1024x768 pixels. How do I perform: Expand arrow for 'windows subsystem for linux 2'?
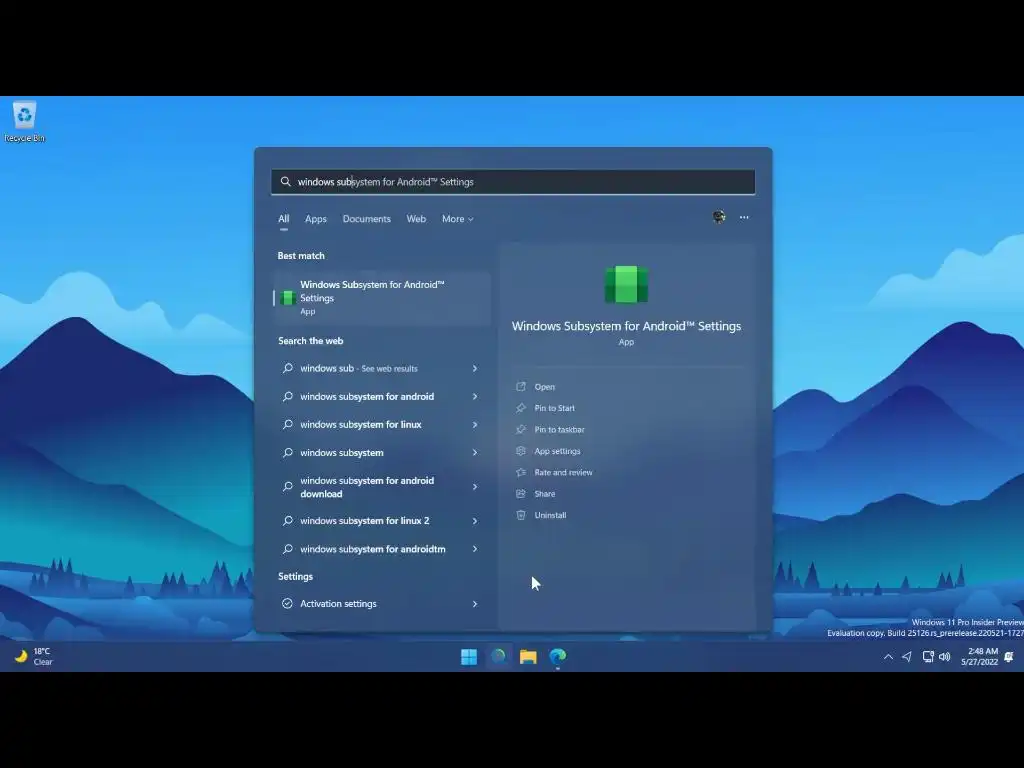[x=475, y=521]
